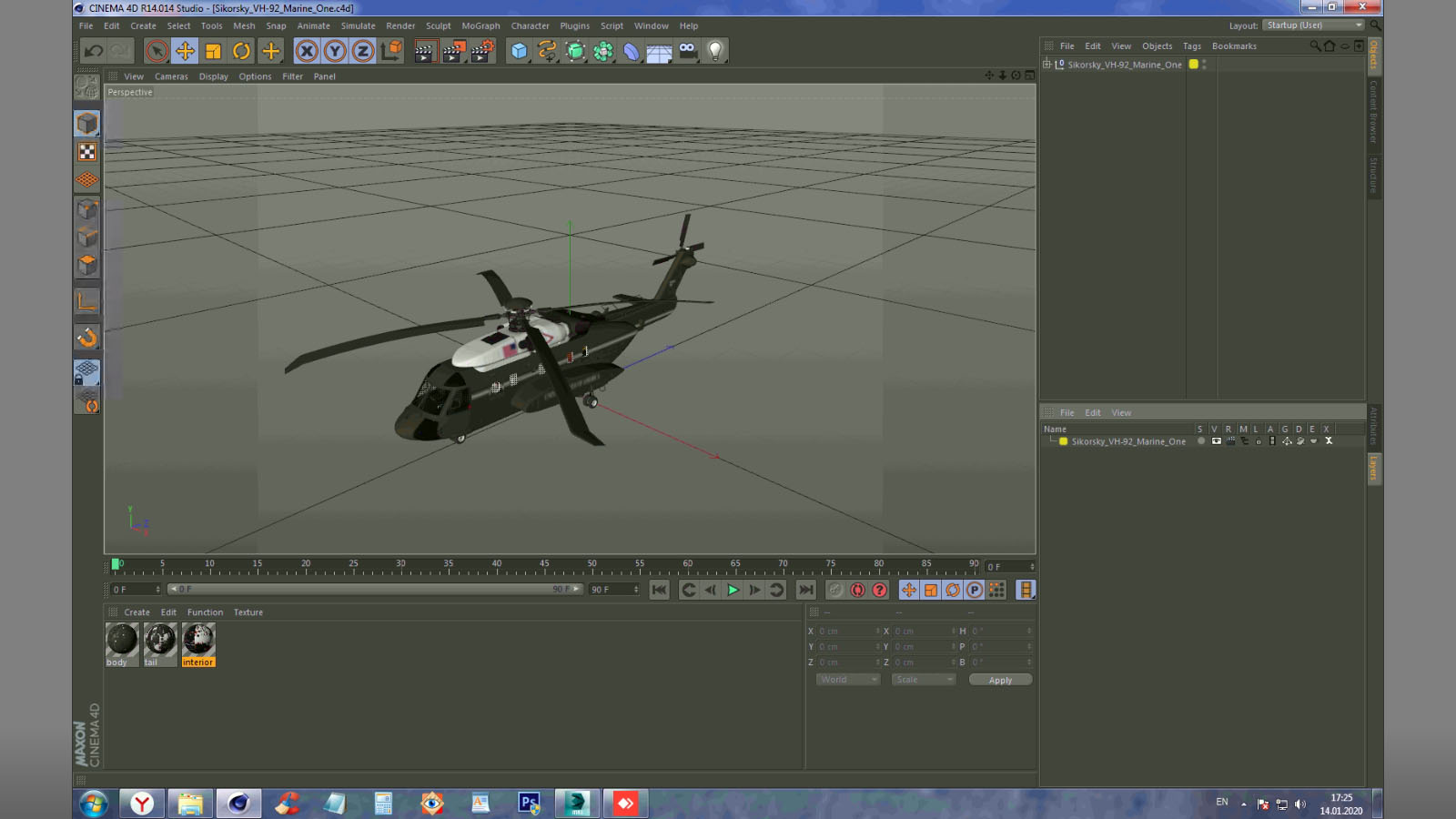Viewport: 1456px width, 819px height.
Task: Open the Mesh menu
Action: coord(244,25)
